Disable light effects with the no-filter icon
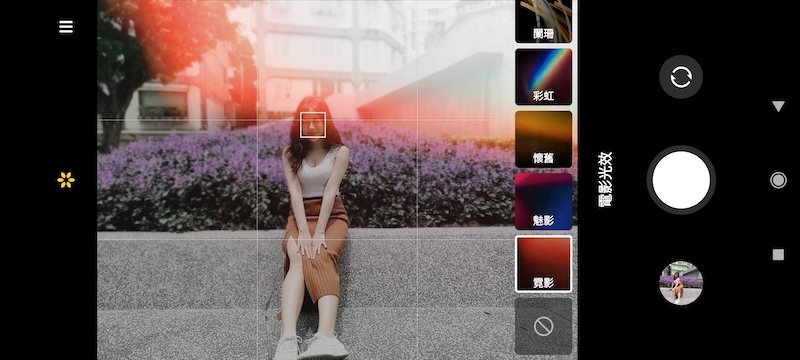800x360 pixels. click(x=543, y=326)
